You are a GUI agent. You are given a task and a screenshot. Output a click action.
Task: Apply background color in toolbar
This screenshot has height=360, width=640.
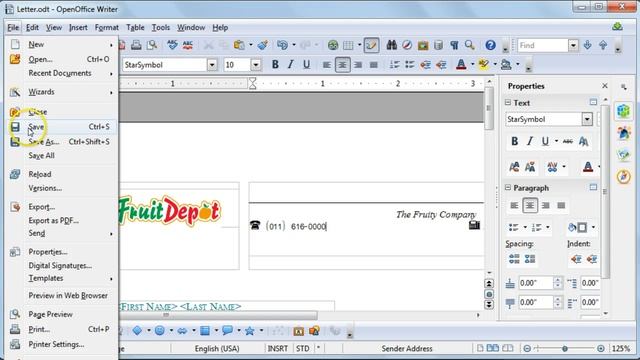click(506, 64)
